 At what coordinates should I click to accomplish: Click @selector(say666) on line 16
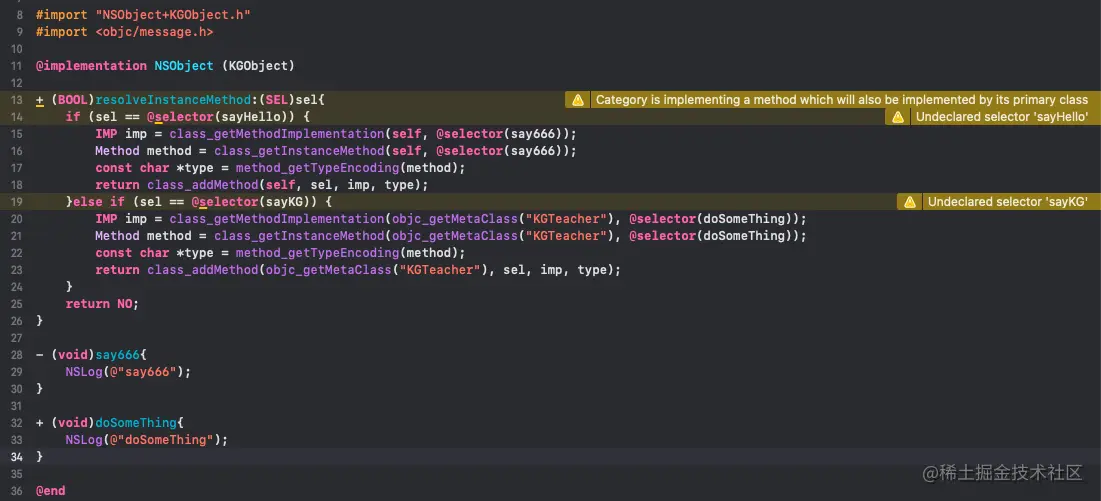coord(502,151)
